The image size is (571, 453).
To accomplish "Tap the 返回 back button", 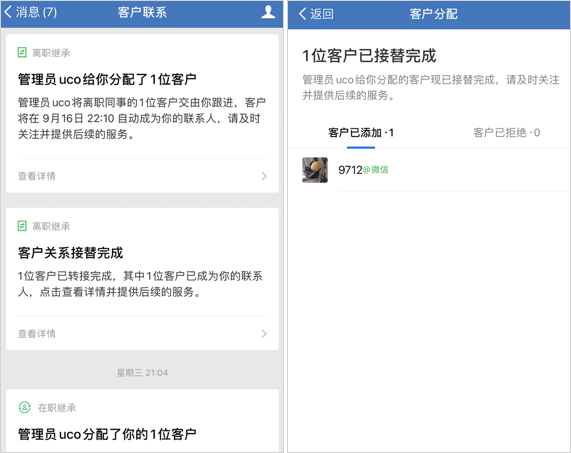I will click(x=316, y=14).
